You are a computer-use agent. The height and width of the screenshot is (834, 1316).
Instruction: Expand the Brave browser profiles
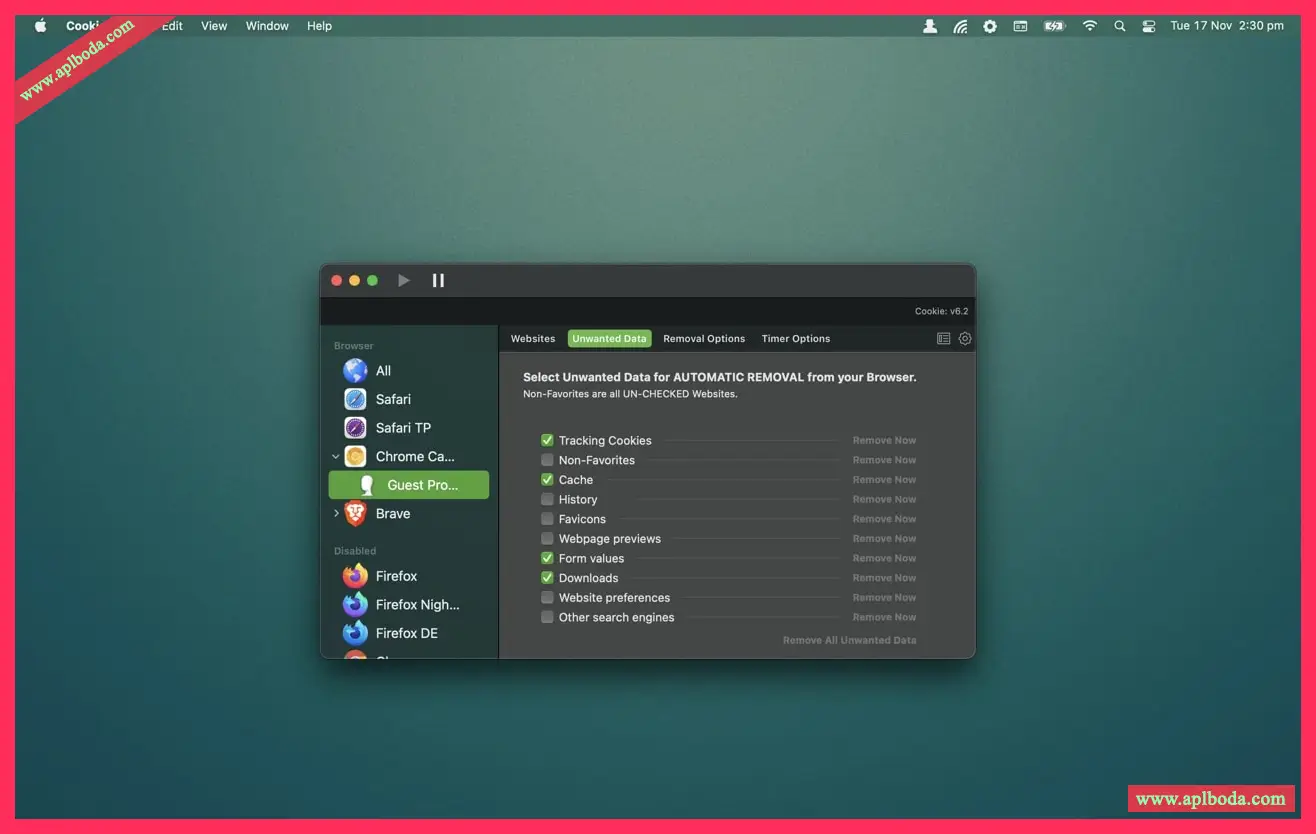click(336, 514)
